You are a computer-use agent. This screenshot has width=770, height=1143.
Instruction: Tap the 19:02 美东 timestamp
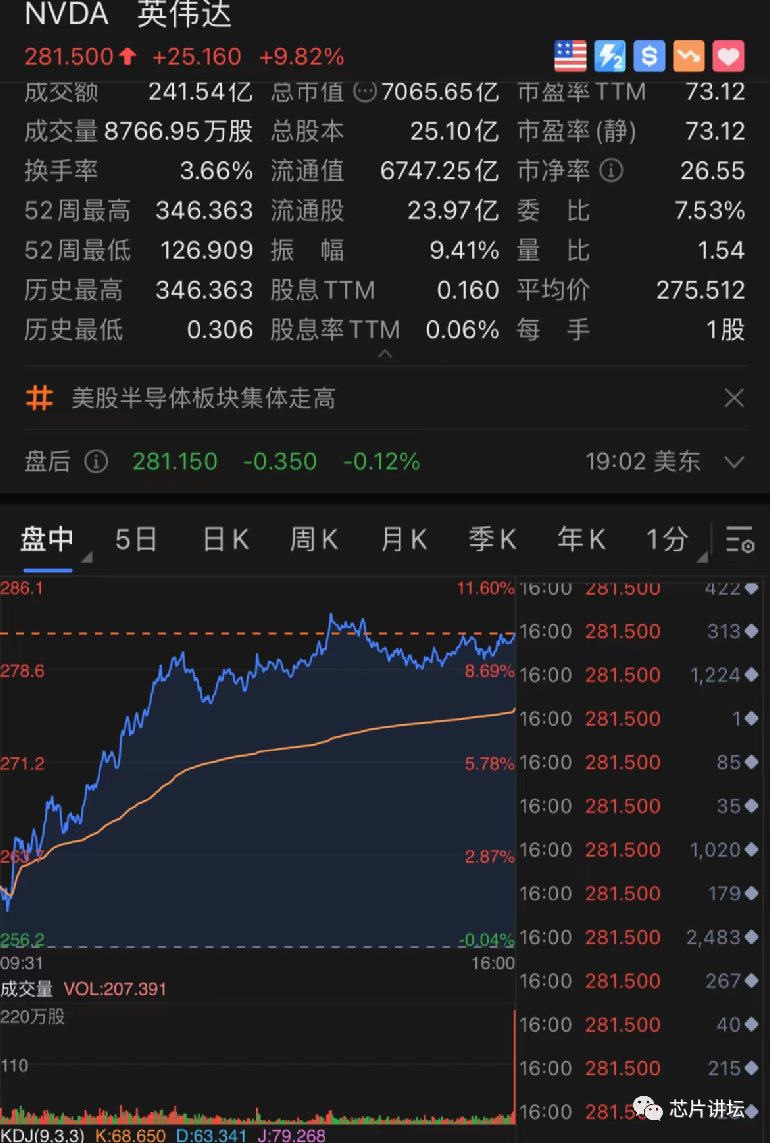pyautogui.click(x=642, y=461)
